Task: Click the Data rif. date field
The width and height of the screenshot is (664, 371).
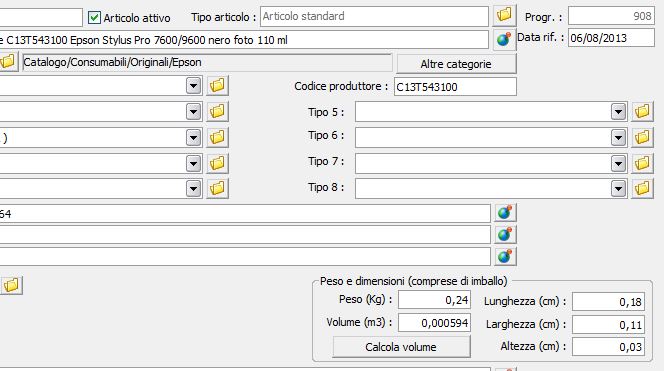Action: (x=611, y=38)
